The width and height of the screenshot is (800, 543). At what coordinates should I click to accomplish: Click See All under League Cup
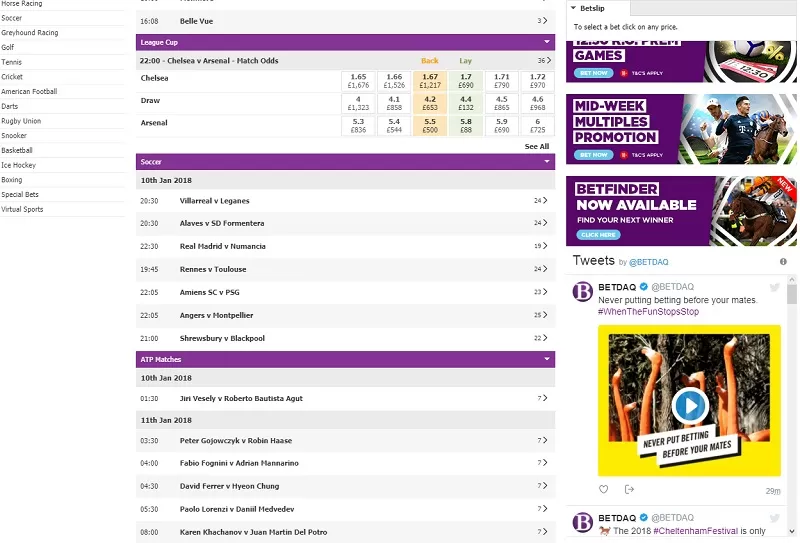tap(537, 146)
